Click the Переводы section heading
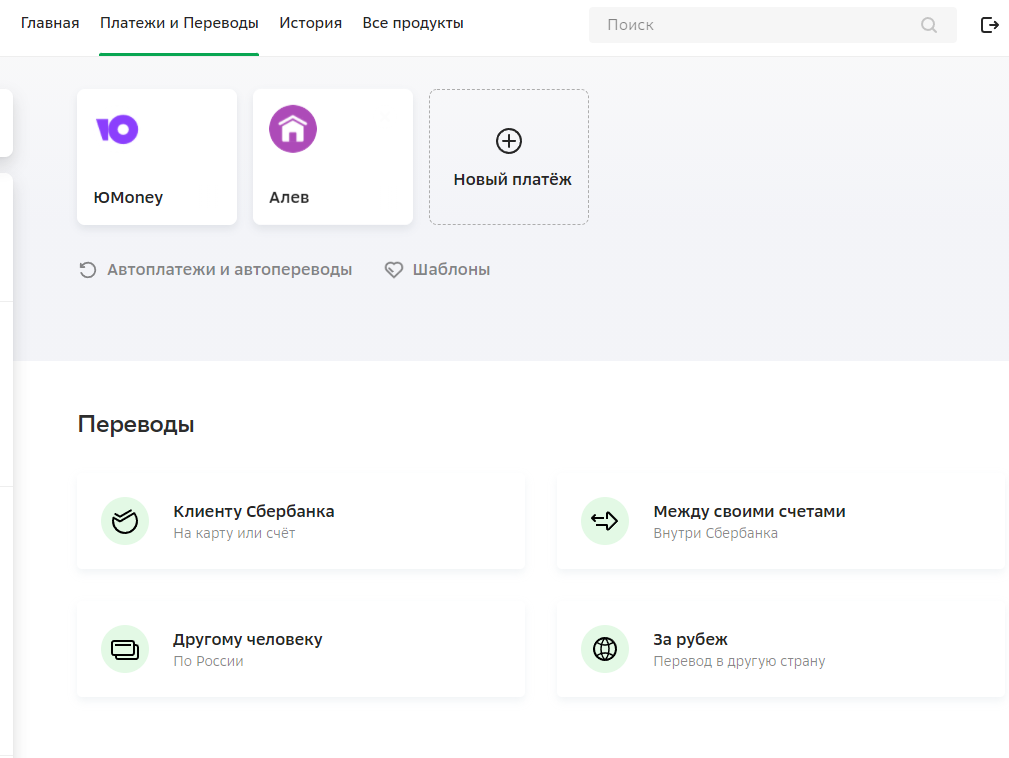The width and height of the screenshot is (1009, 758). [x=136, y=425]
